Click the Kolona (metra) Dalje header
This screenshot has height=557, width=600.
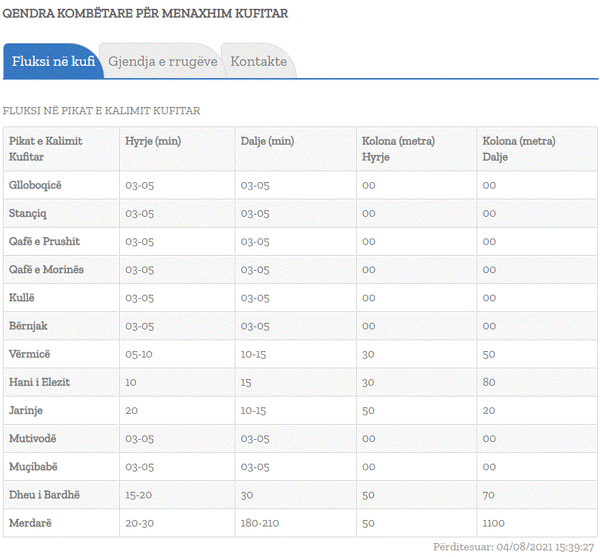coord(518,149)
